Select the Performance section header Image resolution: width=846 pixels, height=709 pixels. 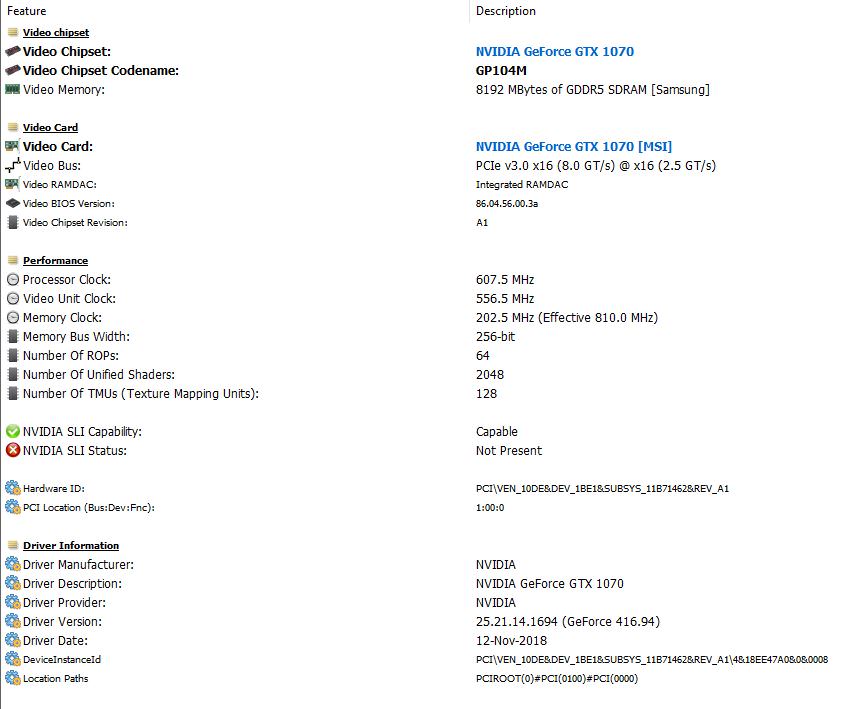click(x=55, y=261)
